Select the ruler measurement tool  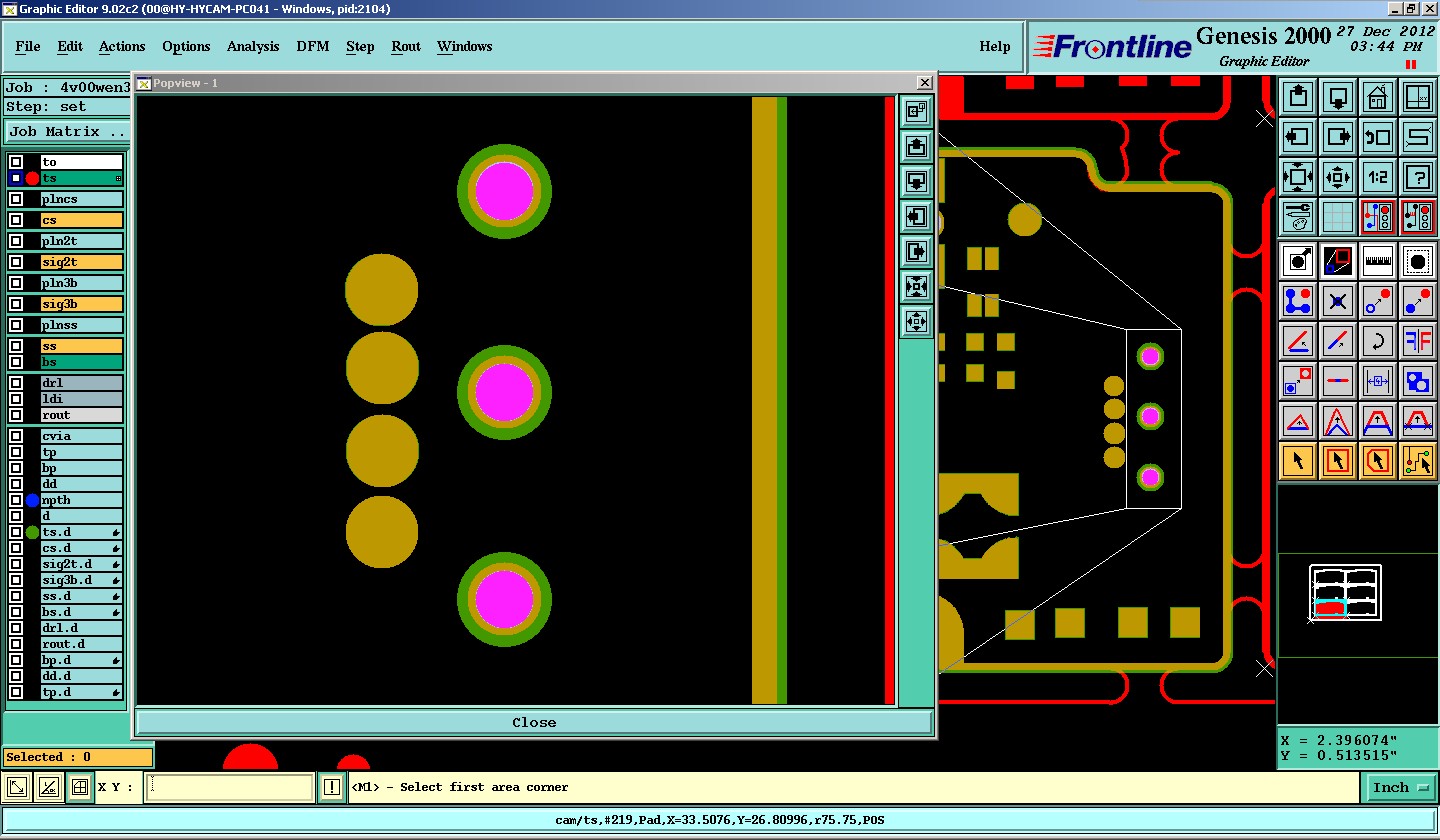1378,261
